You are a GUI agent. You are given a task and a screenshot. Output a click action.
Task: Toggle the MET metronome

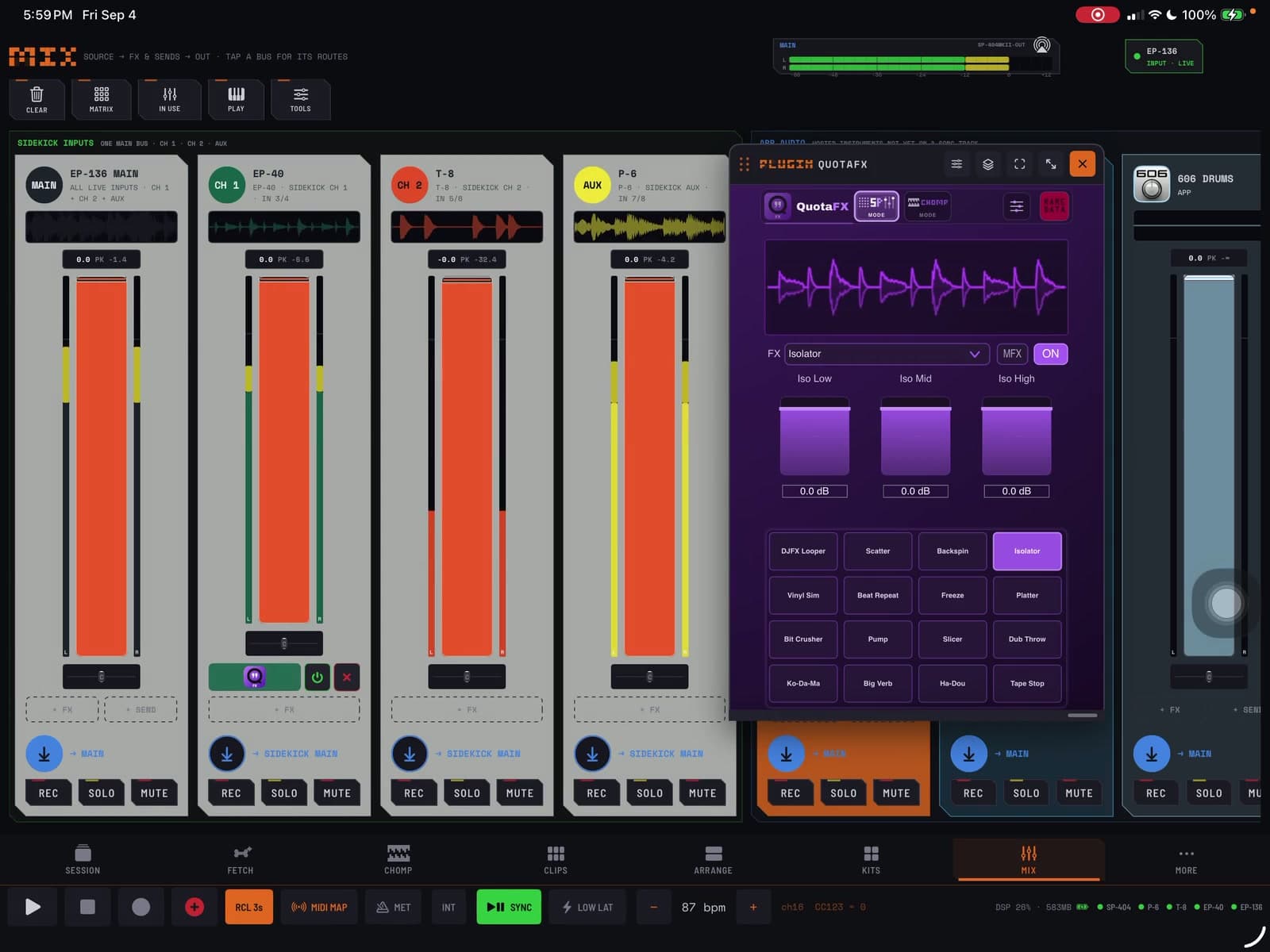394,907
